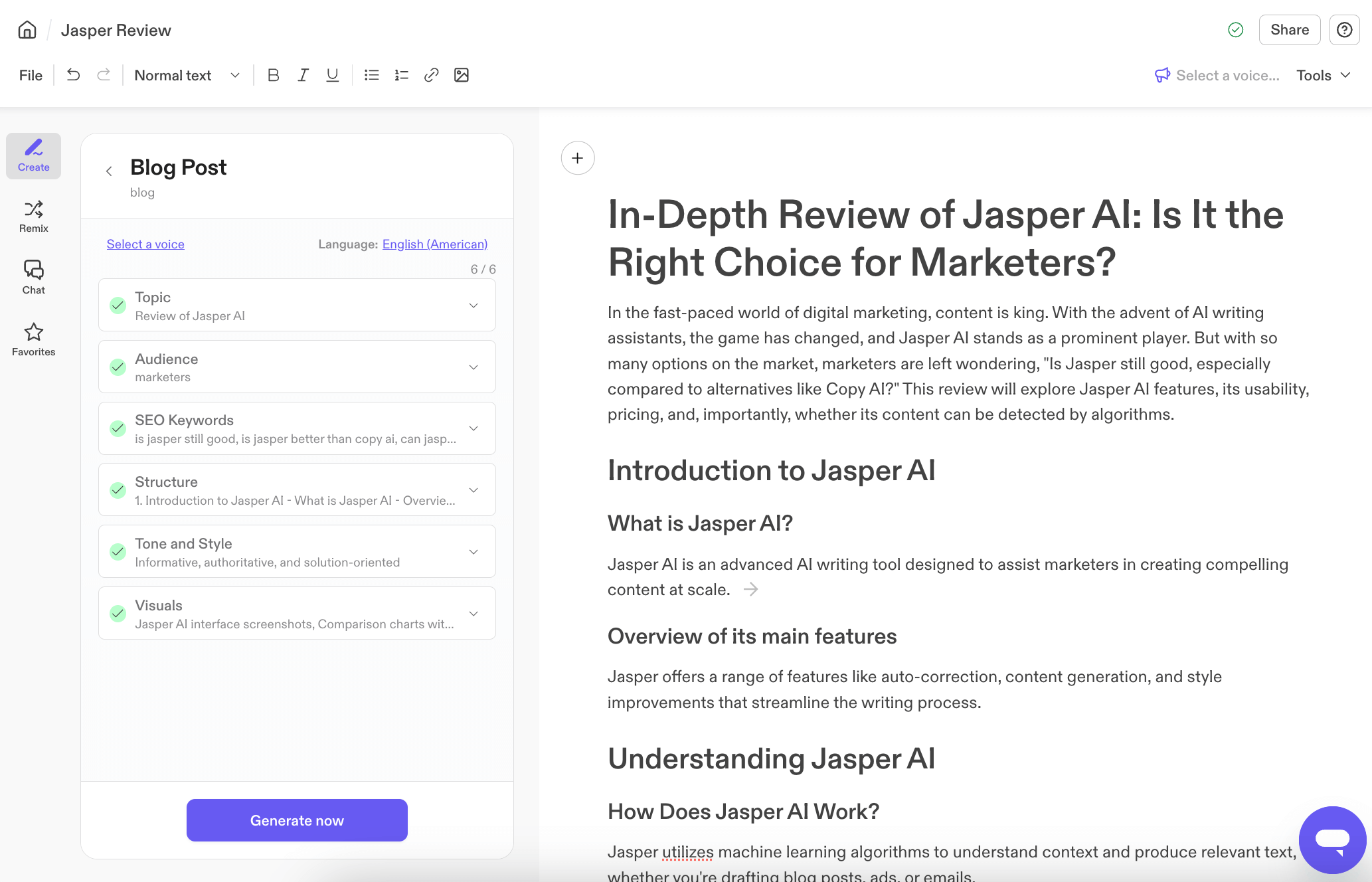The image size is (1372, 882).
Task: Click the English (American) language link
Action: coord(434,244)
